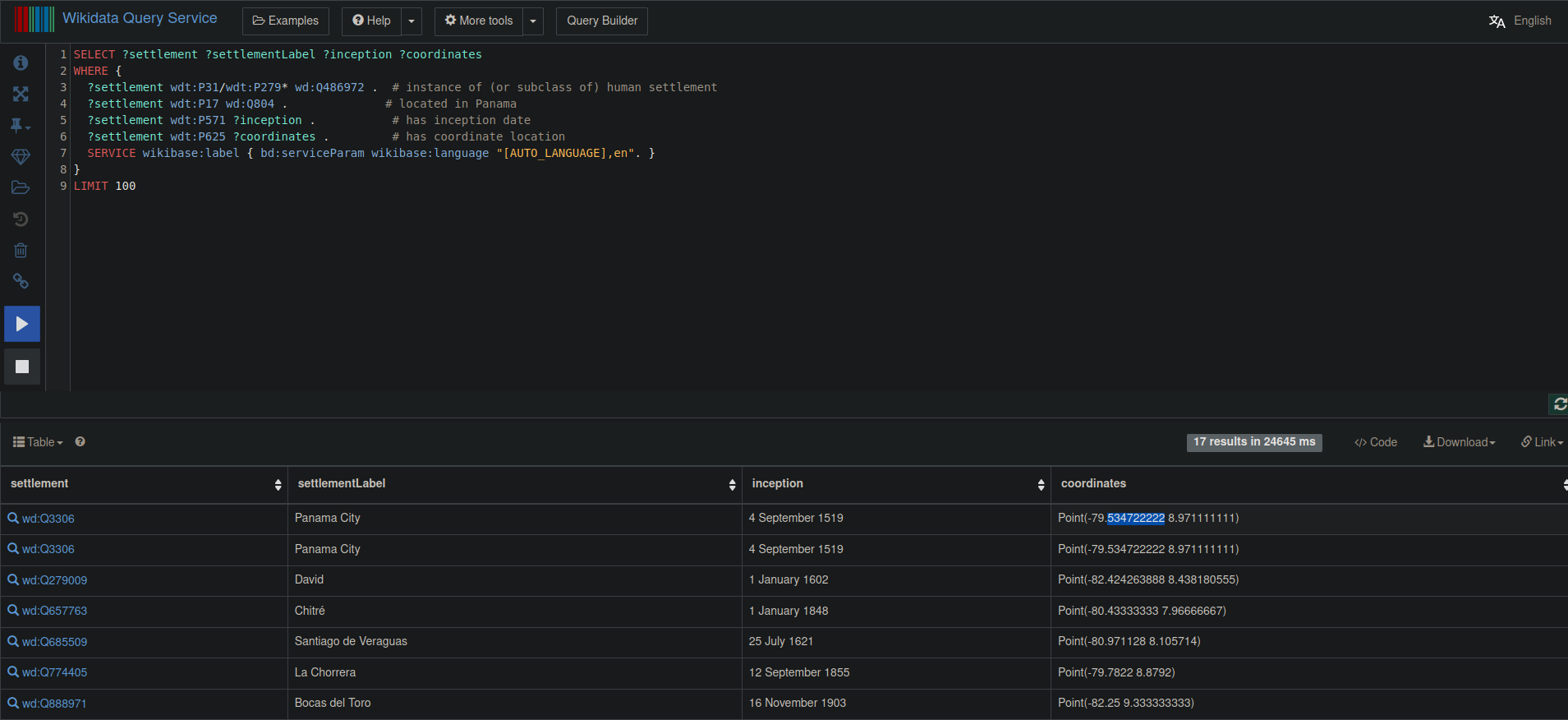Image resolution: width=1568 pixels, height=720 pixels.
Task: Show the Code for this query
Action: coord(1376,442)
